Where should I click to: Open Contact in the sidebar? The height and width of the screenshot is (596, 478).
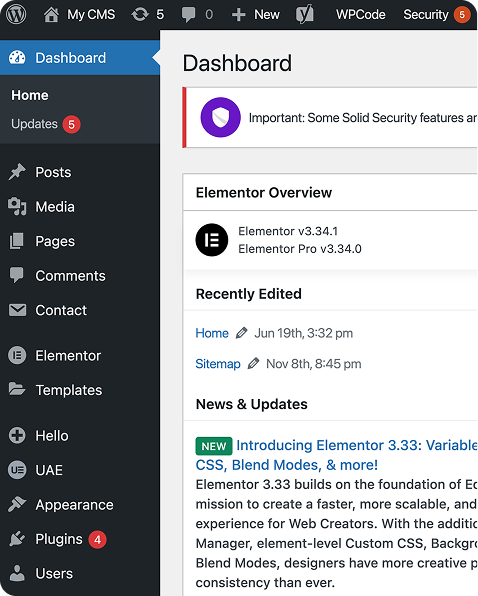pos(61,310)
